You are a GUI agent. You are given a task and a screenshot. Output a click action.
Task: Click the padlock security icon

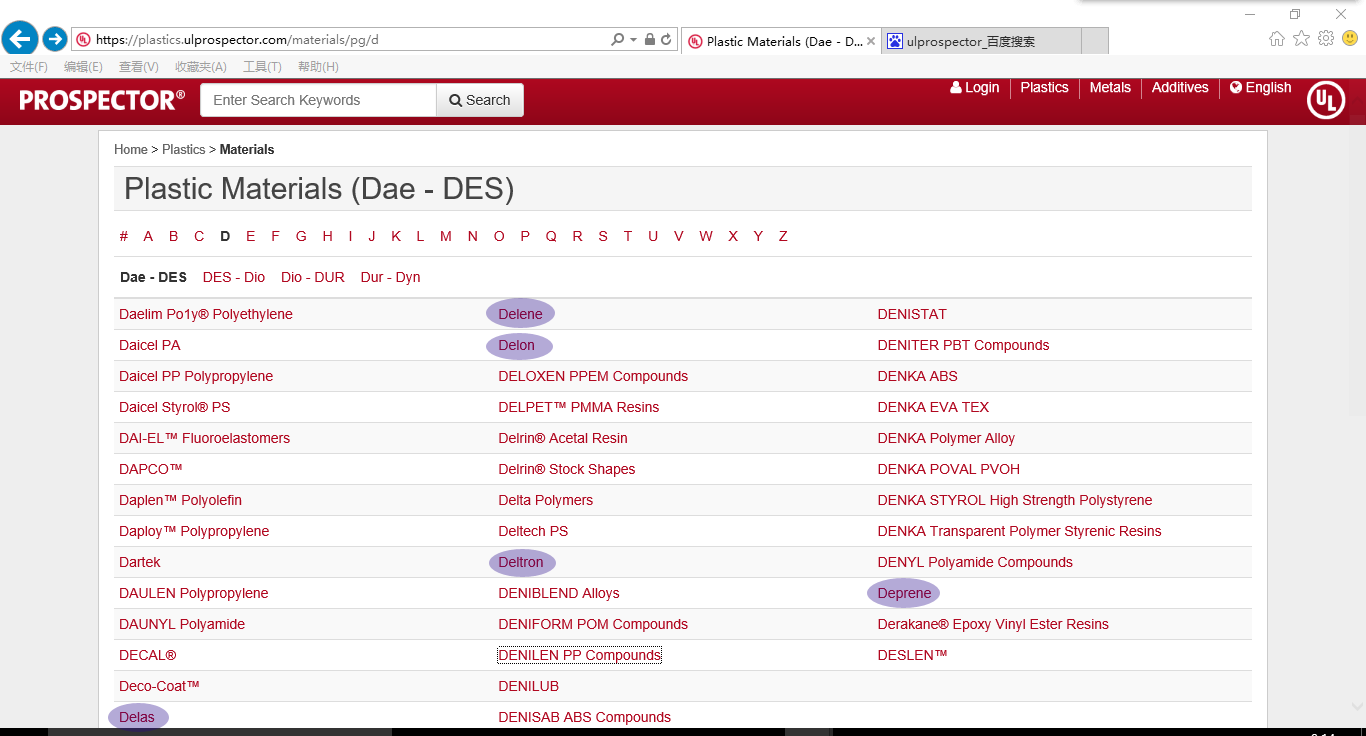point(650,40)
